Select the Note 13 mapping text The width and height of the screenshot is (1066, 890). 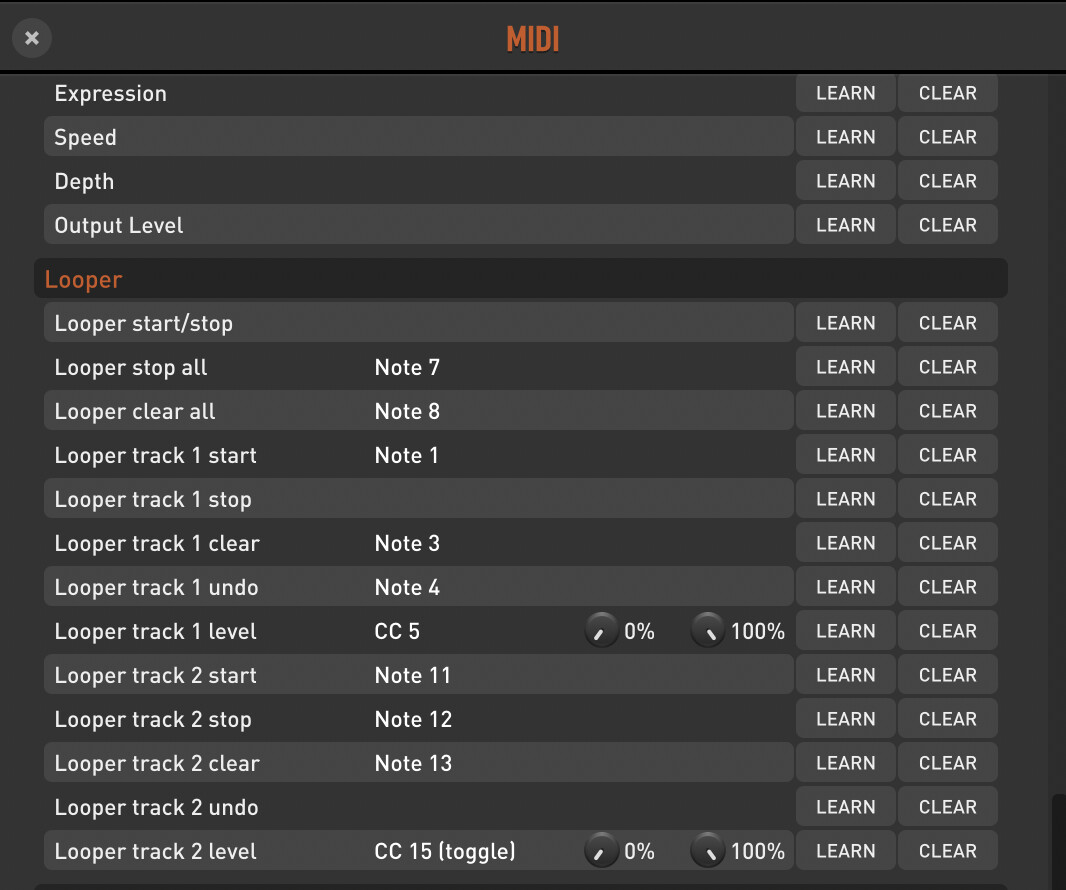413,763
